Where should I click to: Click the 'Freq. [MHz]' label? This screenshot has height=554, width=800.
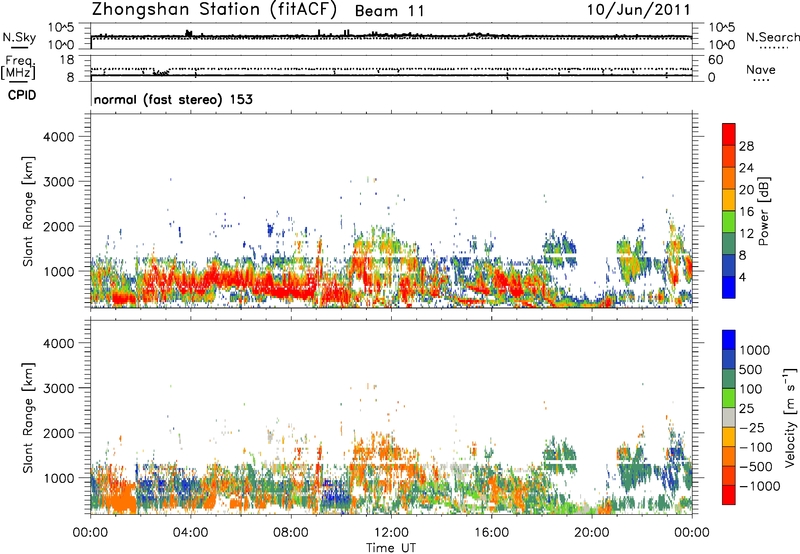18,67
